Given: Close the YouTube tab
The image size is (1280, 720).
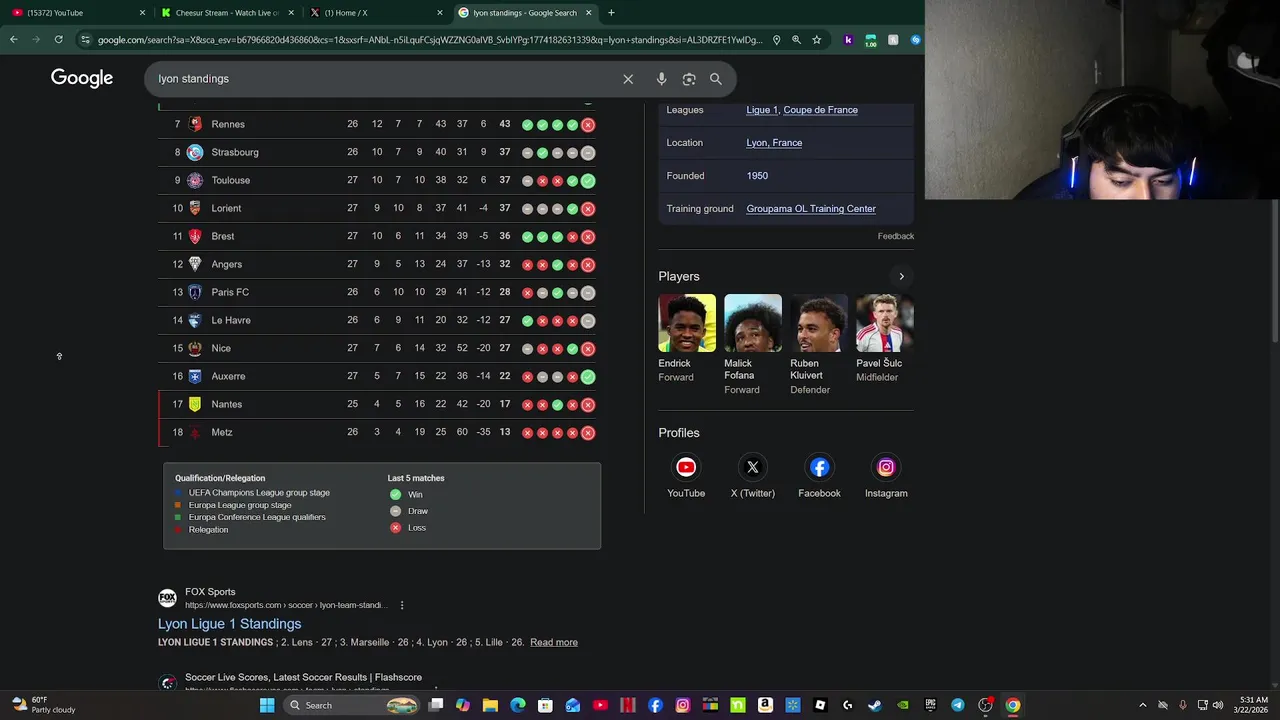Looking at the screenshot, I should pyautogui.click(x=142, y=13).
